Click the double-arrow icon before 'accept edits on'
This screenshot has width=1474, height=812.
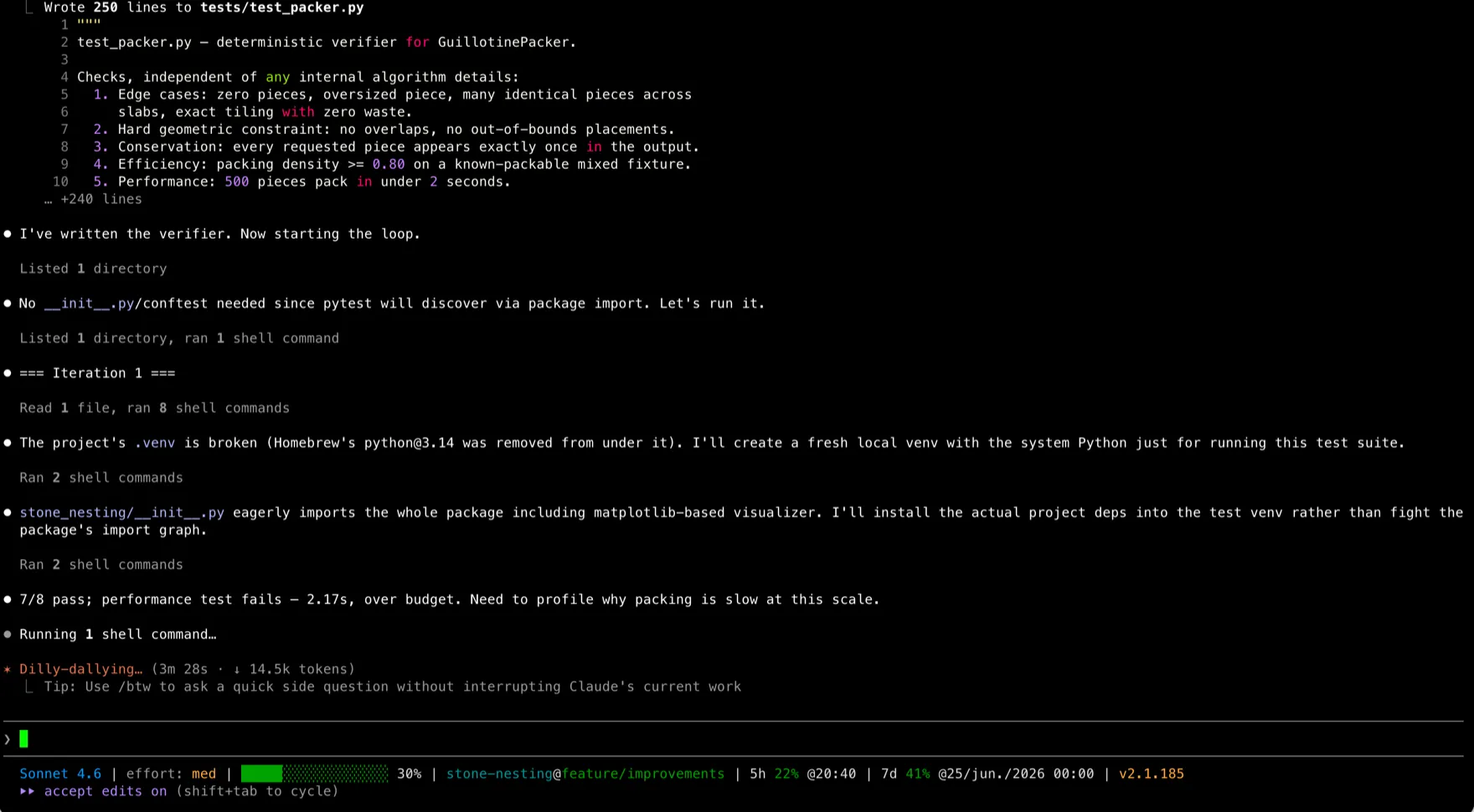27,791
